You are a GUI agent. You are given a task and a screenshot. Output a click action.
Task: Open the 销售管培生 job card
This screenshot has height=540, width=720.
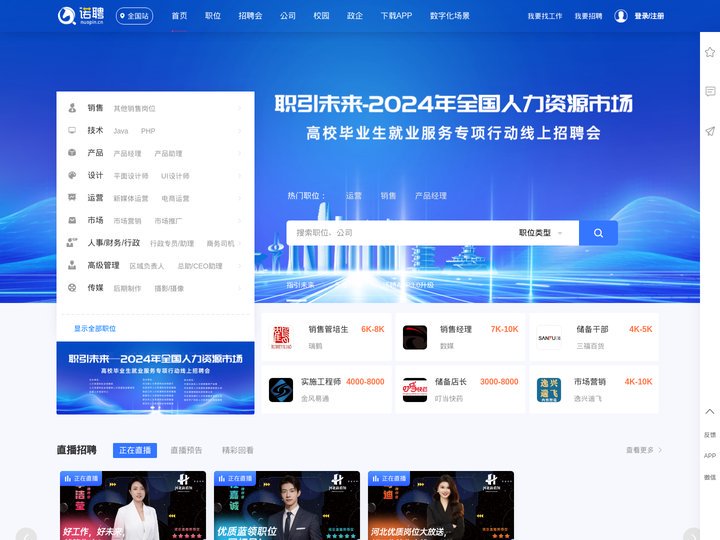(x=326, y=337)
